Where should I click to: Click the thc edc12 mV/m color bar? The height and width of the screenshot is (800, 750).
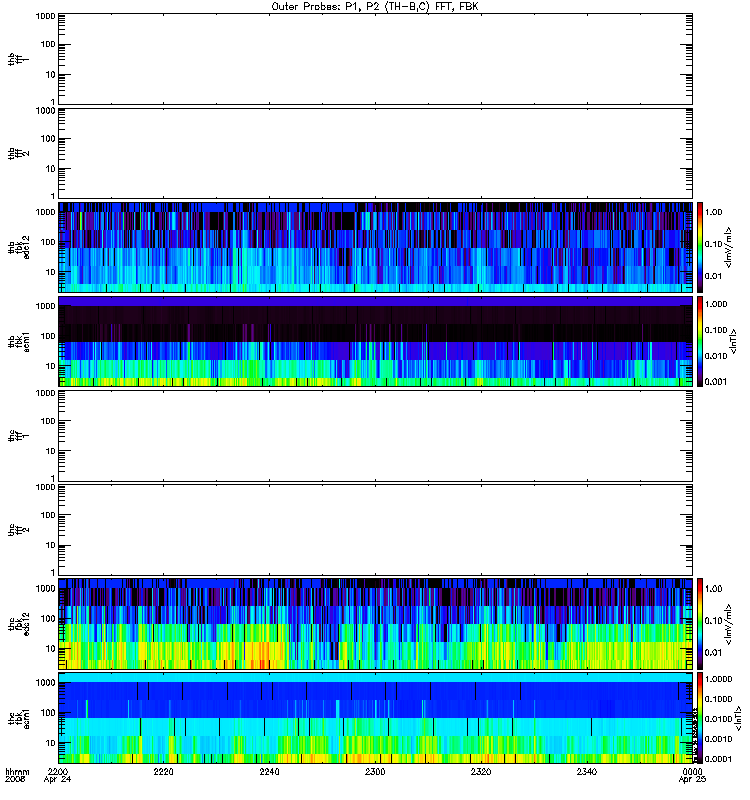700,624
